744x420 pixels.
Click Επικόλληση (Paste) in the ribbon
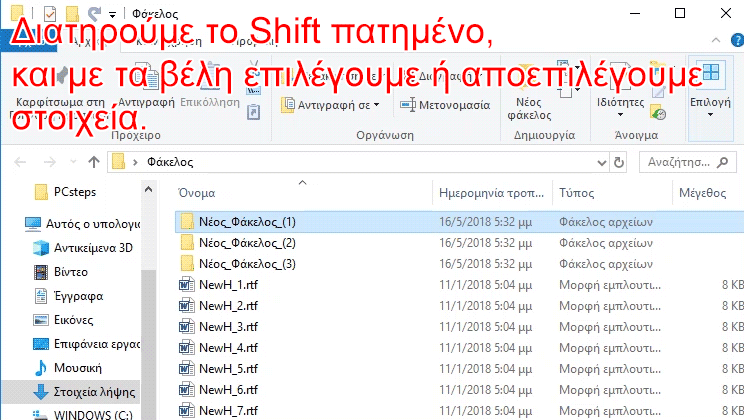point(210,85)
